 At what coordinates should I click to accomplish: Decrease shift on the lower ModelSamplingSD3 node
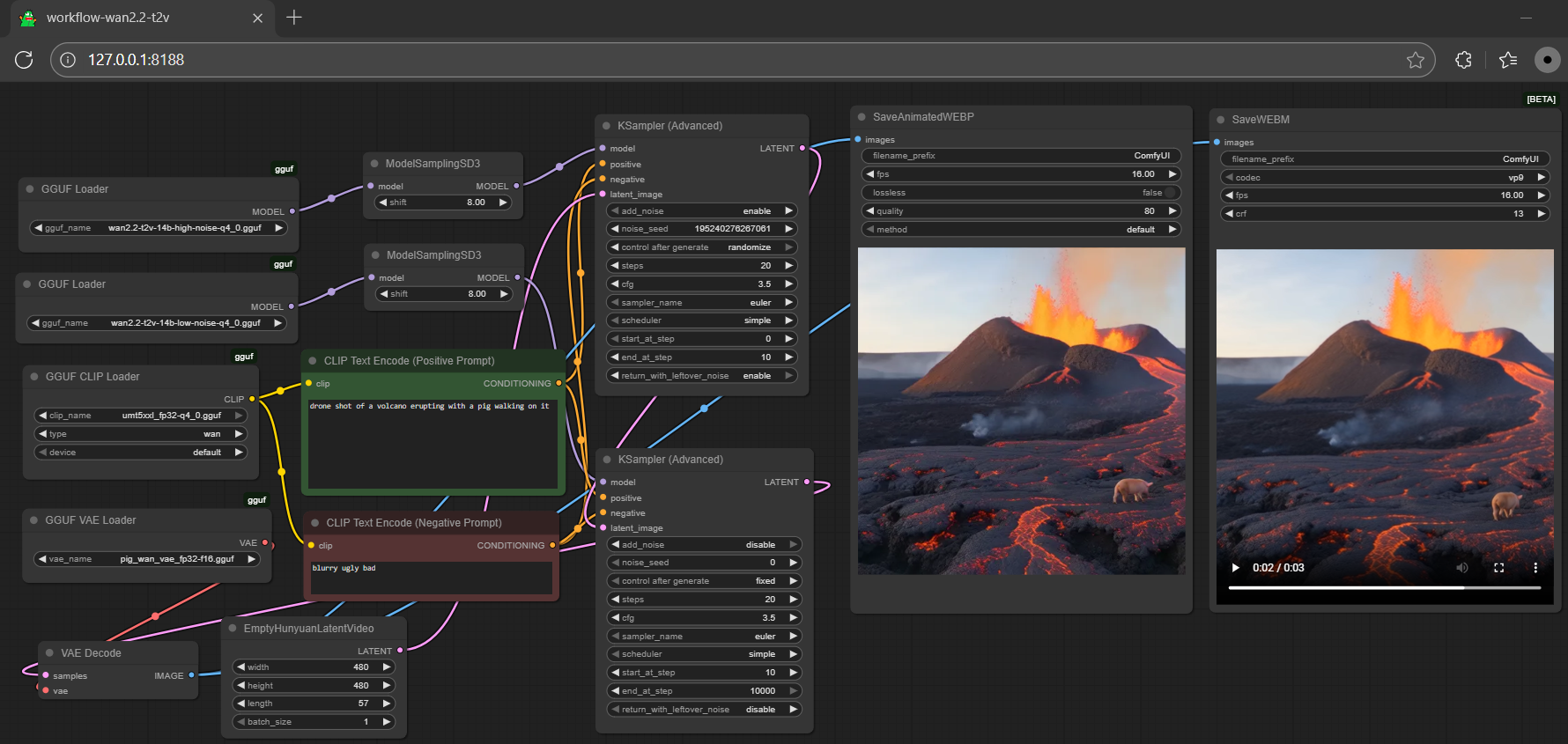click(x=383, y=294)
